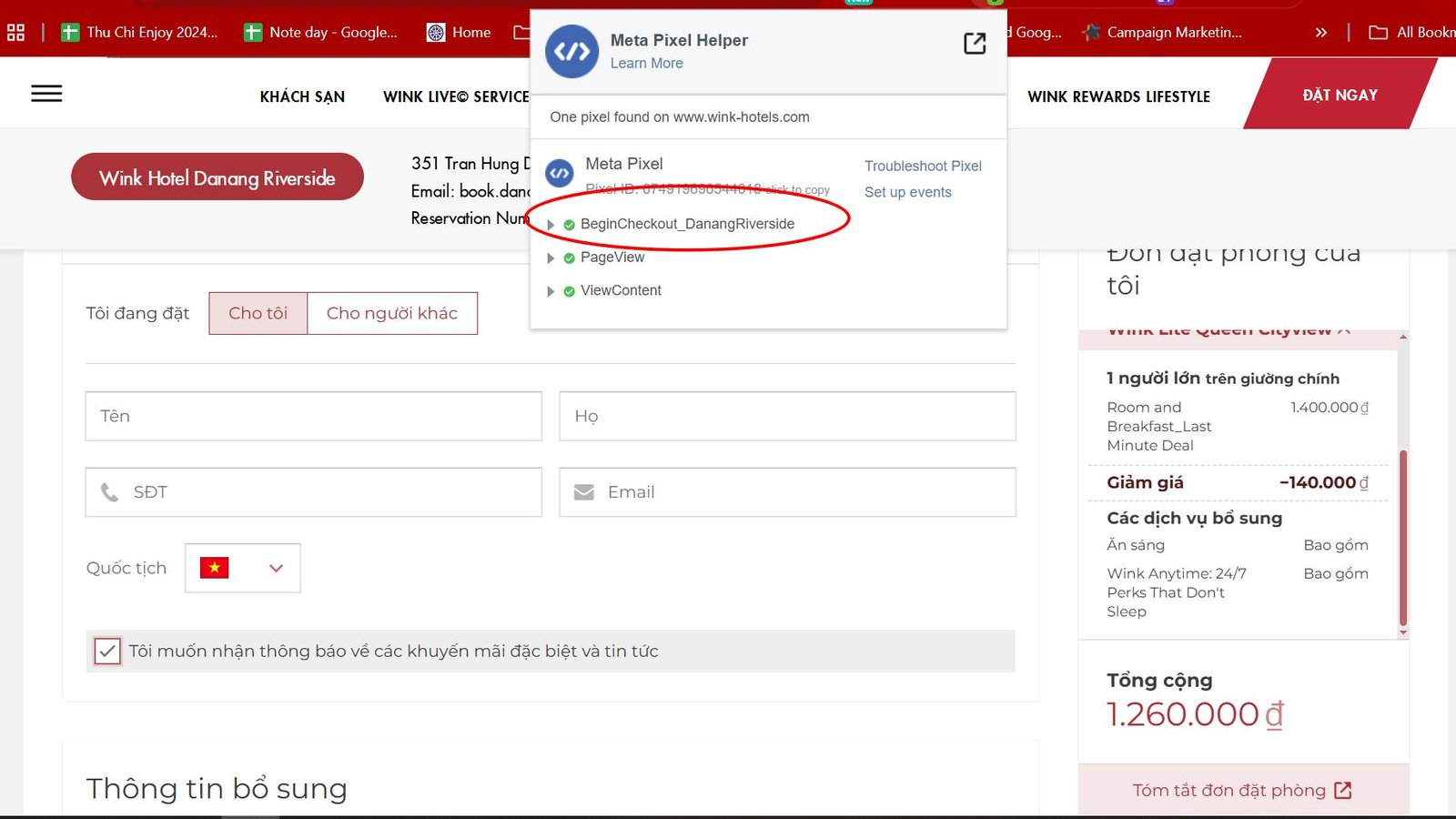Open the Set up events link
The width and height of the screenshot is (1456, 819).
(907, 192)
